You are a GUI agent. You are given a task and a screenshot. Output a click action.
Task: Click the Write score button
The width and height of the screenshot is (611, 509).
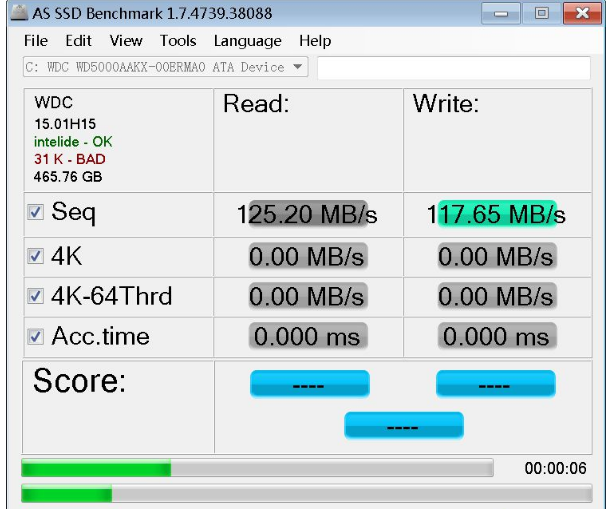click(495, 384)
